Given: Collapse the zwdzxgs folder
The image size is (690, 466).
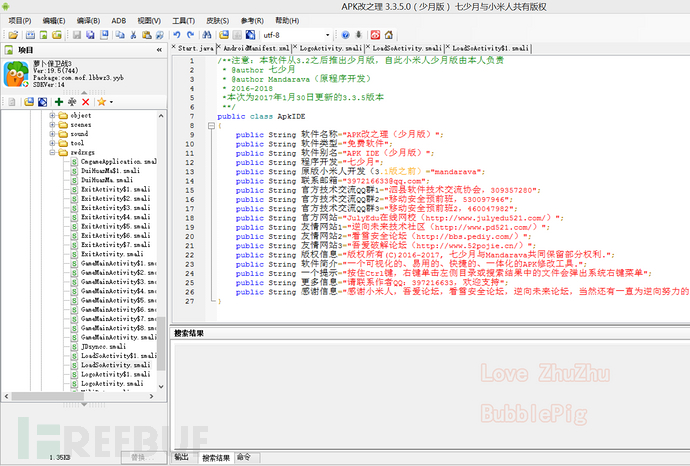Looking at the screenshot, I should (52, 152).
